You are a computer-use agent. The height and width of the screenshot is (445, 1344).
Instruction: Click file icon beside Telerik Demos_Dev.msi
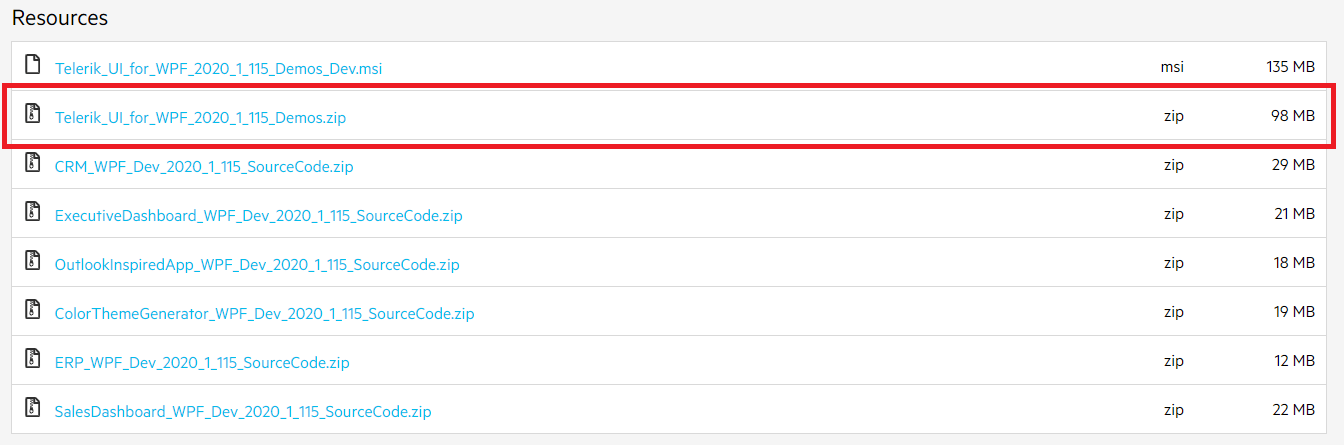(33, 65)
